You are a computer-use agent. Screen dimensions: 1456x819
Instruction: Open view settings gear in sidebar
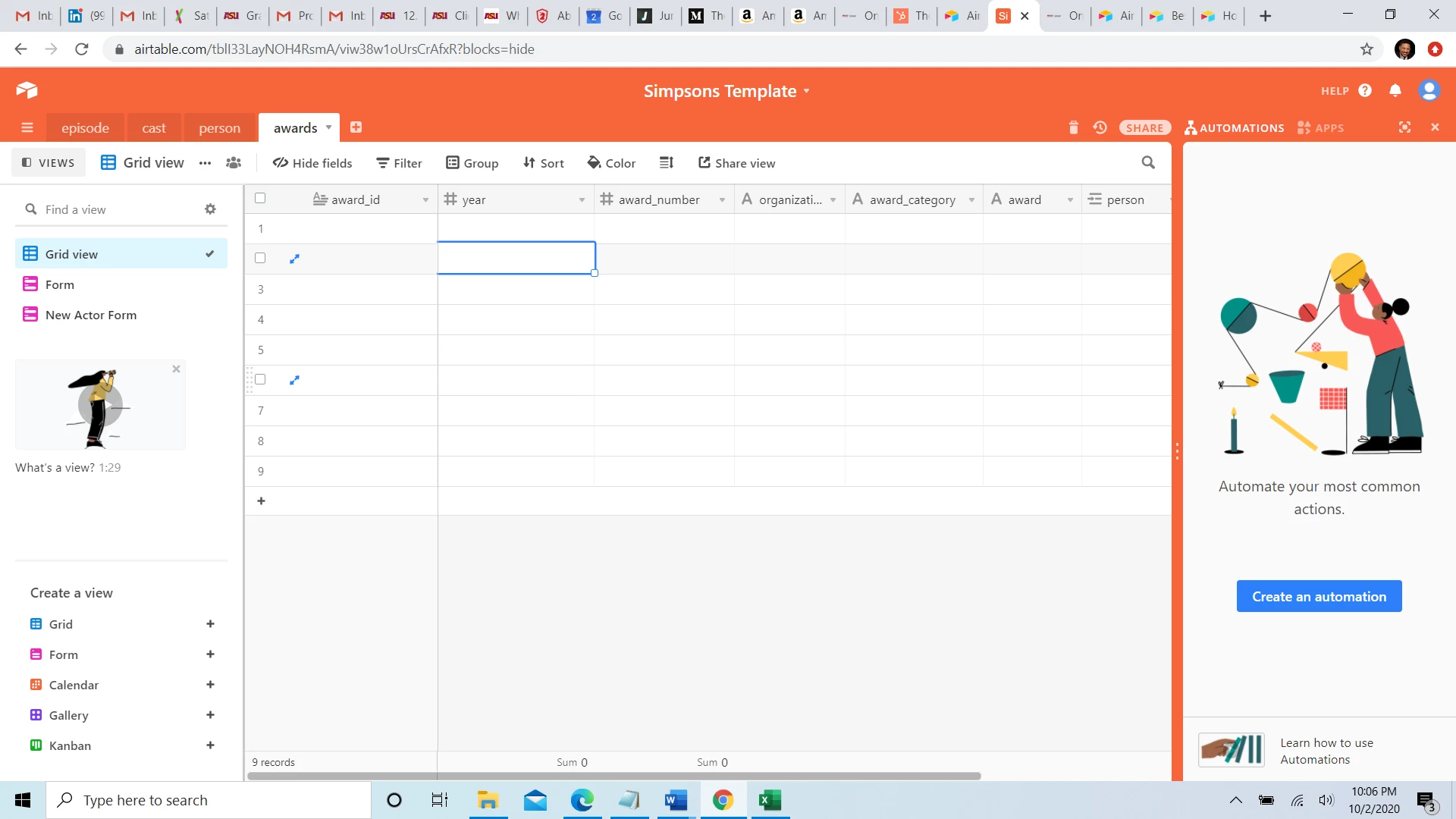(x=210, y=209)
